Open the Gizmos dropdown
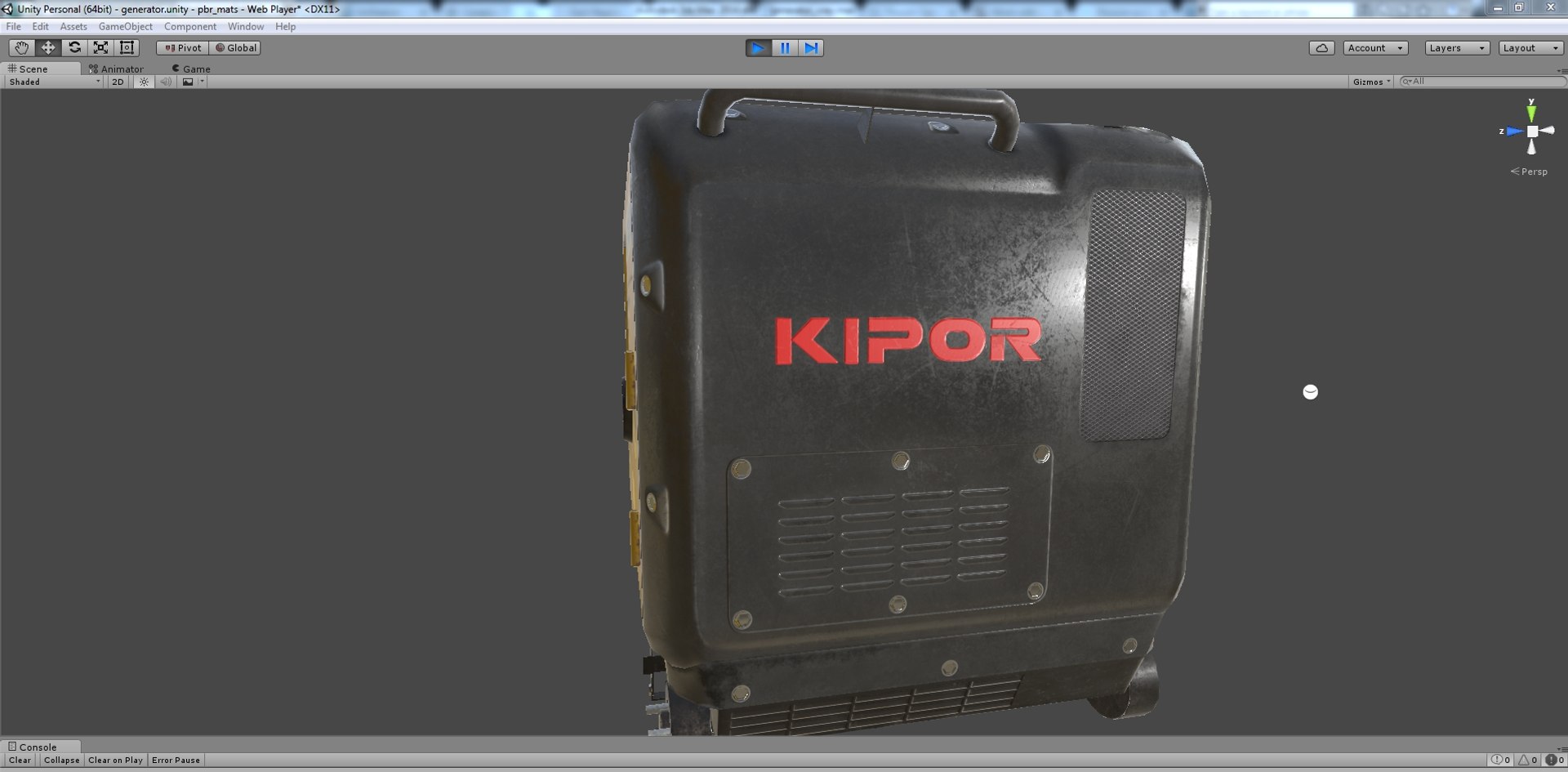 [x=1372, y=82]
